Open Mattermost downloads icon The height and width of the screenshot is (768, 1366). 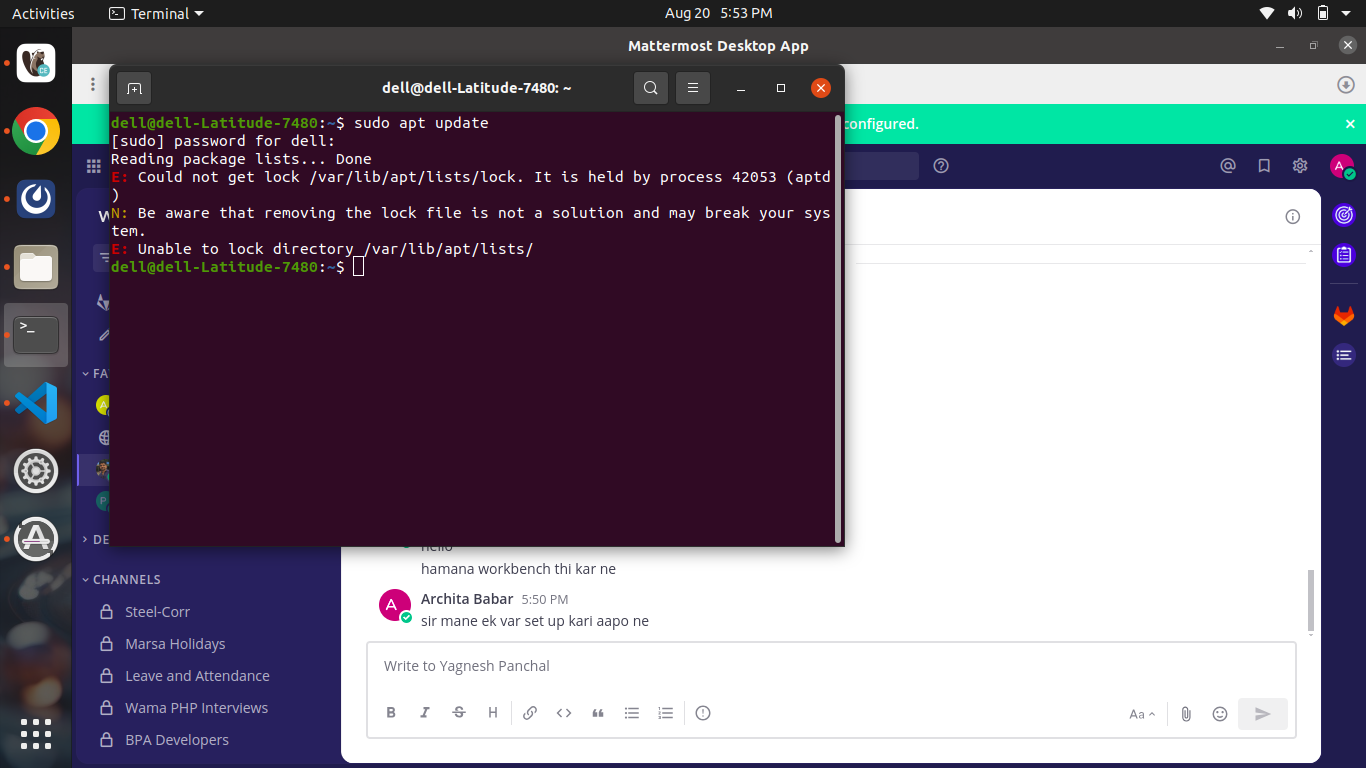pyautogui.click(x=1346, y=85)
